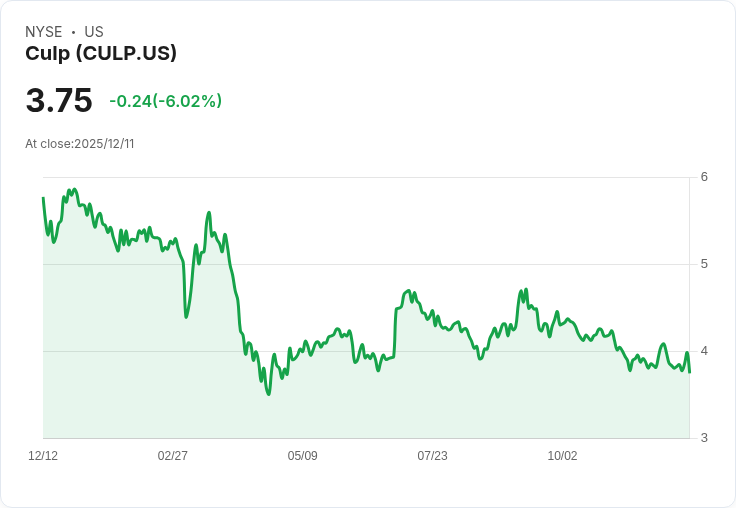Click the 02/27 date on the x-axis
The height and width of the screenshot is (508, 736).
click(x=173, y=456)
